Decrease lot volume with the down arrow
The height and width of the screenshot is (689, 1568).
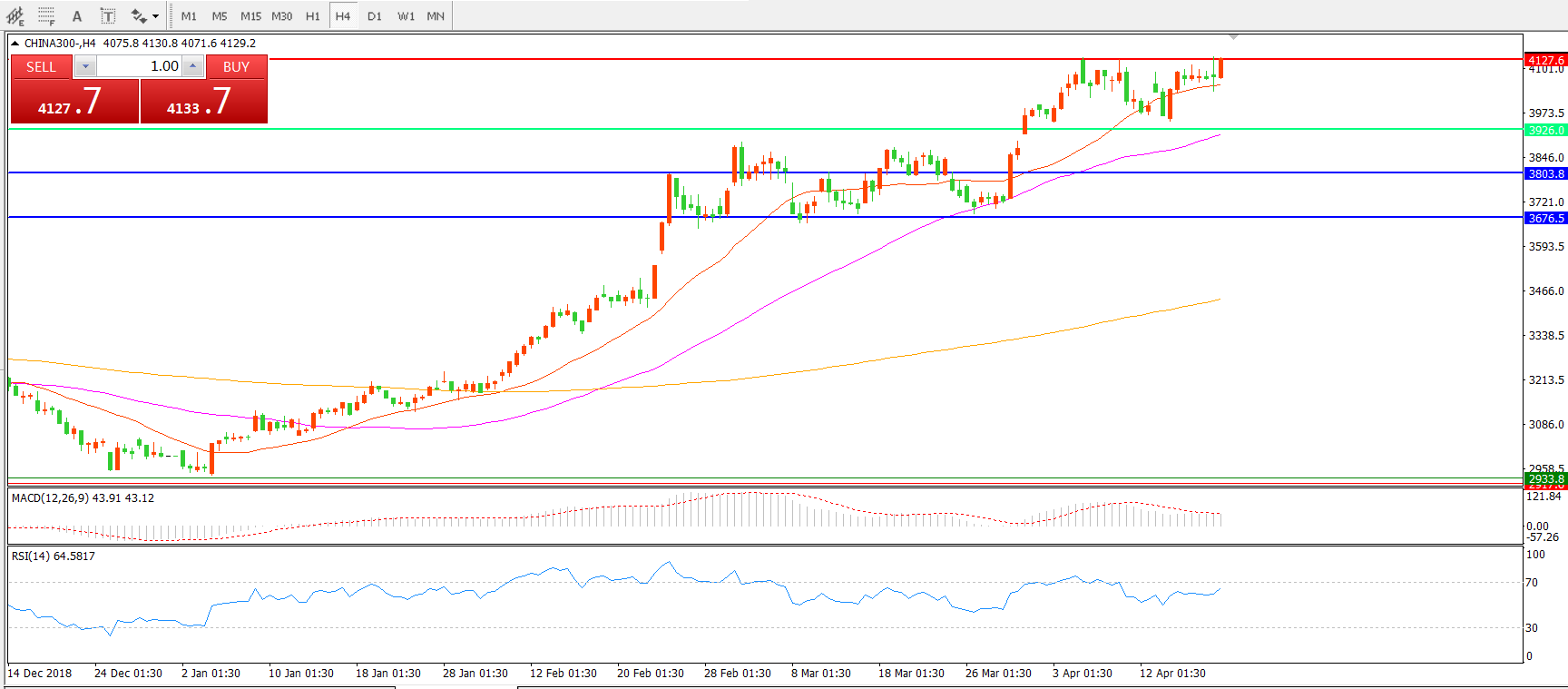(x=85, y=66)
